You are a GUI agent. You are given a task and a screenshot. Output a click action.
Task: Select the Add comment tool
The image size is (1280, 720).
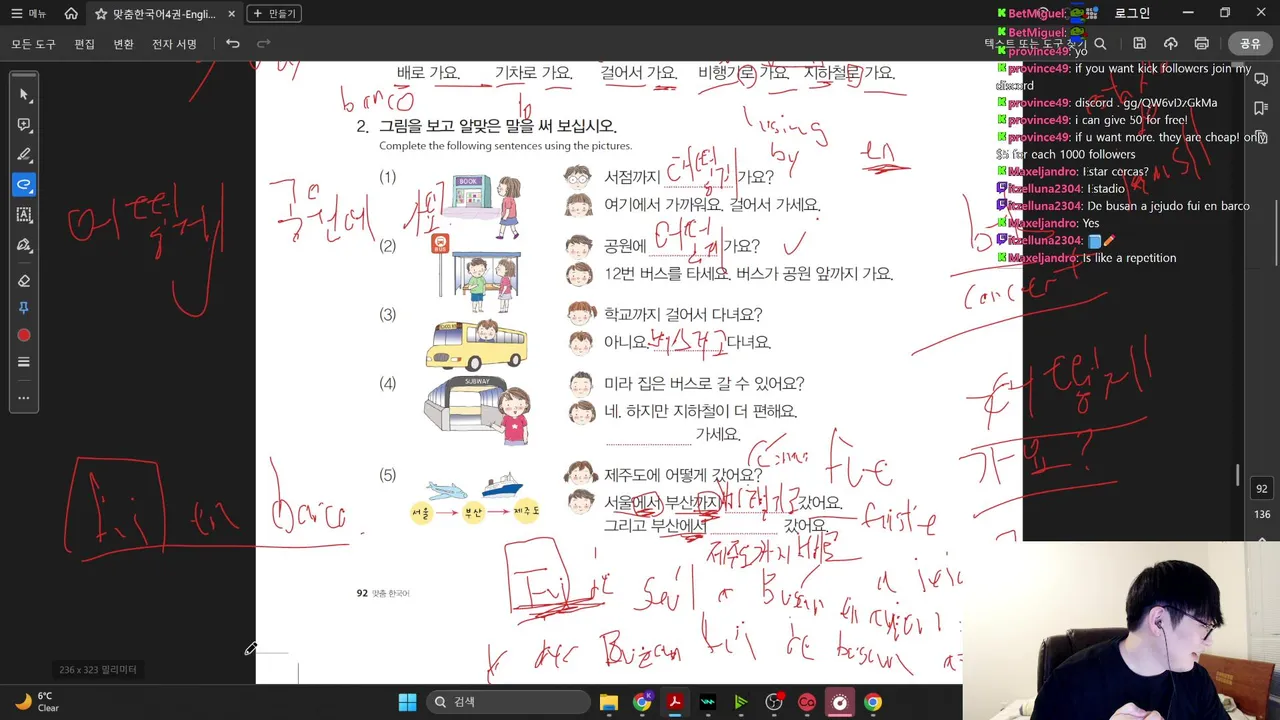[x=24, y=125]
